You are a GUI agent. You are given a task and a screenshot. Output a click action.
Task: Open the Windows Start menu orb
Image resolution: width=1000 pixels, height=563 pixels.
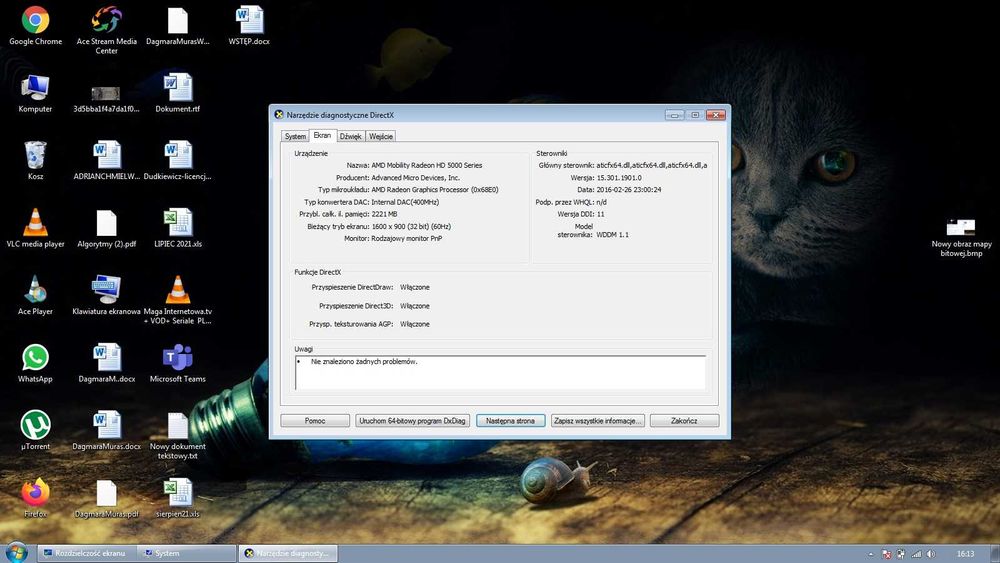pos(16,552)
